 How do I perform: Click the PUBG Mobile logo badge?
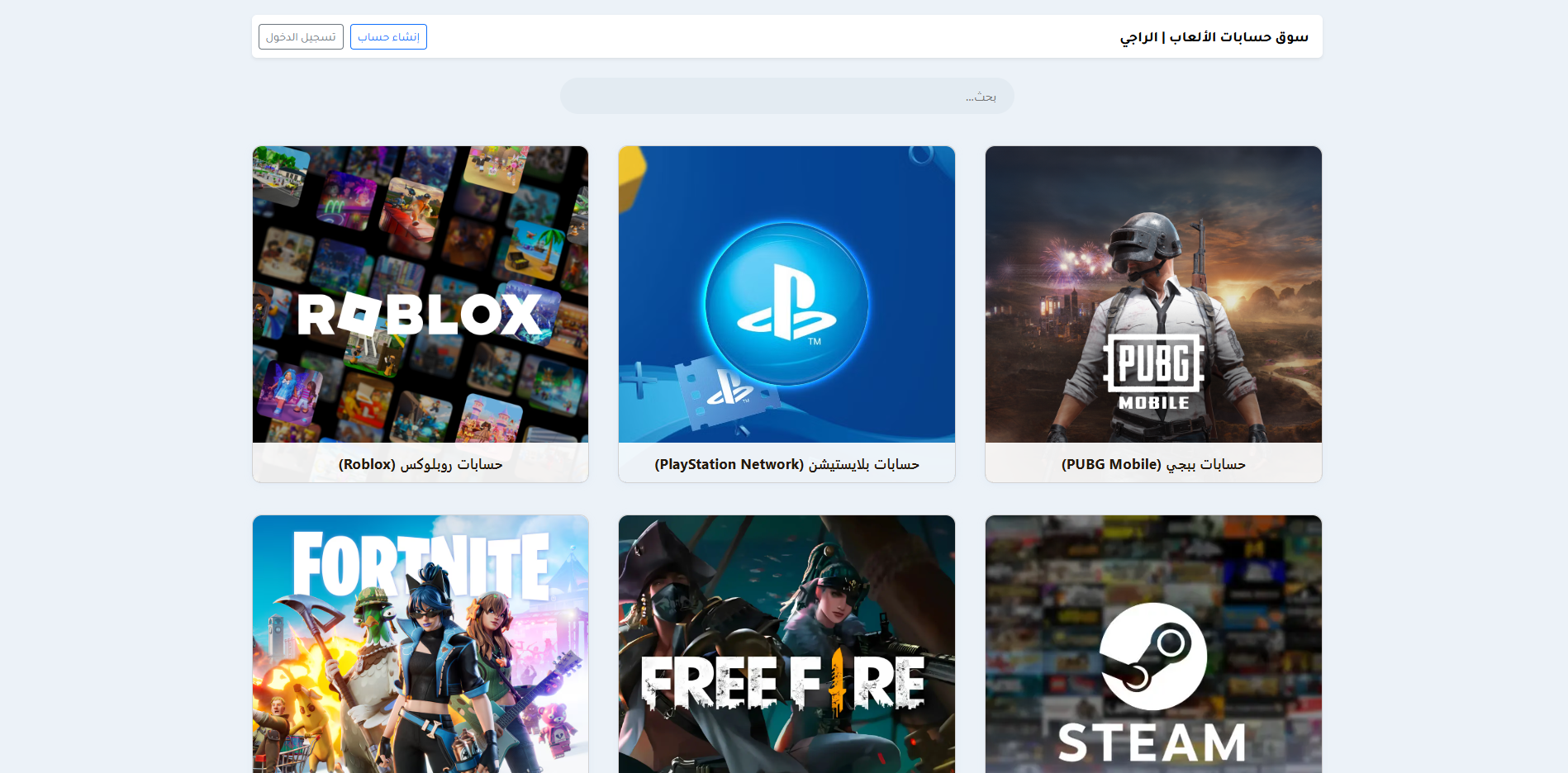(x=1153, y=372)
